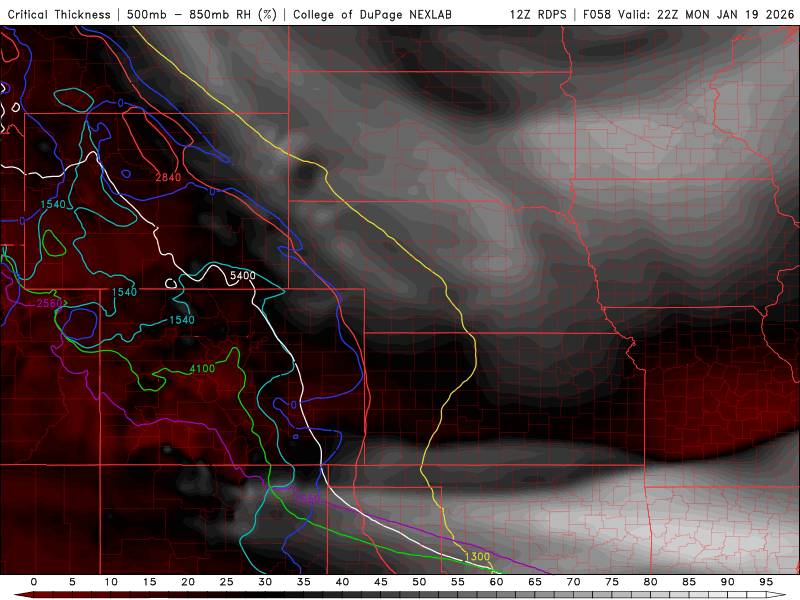The width and height of the screenshot is (800, 600).
Task: Click the 60 value on the color bar
Action: (x=496, y=582)
